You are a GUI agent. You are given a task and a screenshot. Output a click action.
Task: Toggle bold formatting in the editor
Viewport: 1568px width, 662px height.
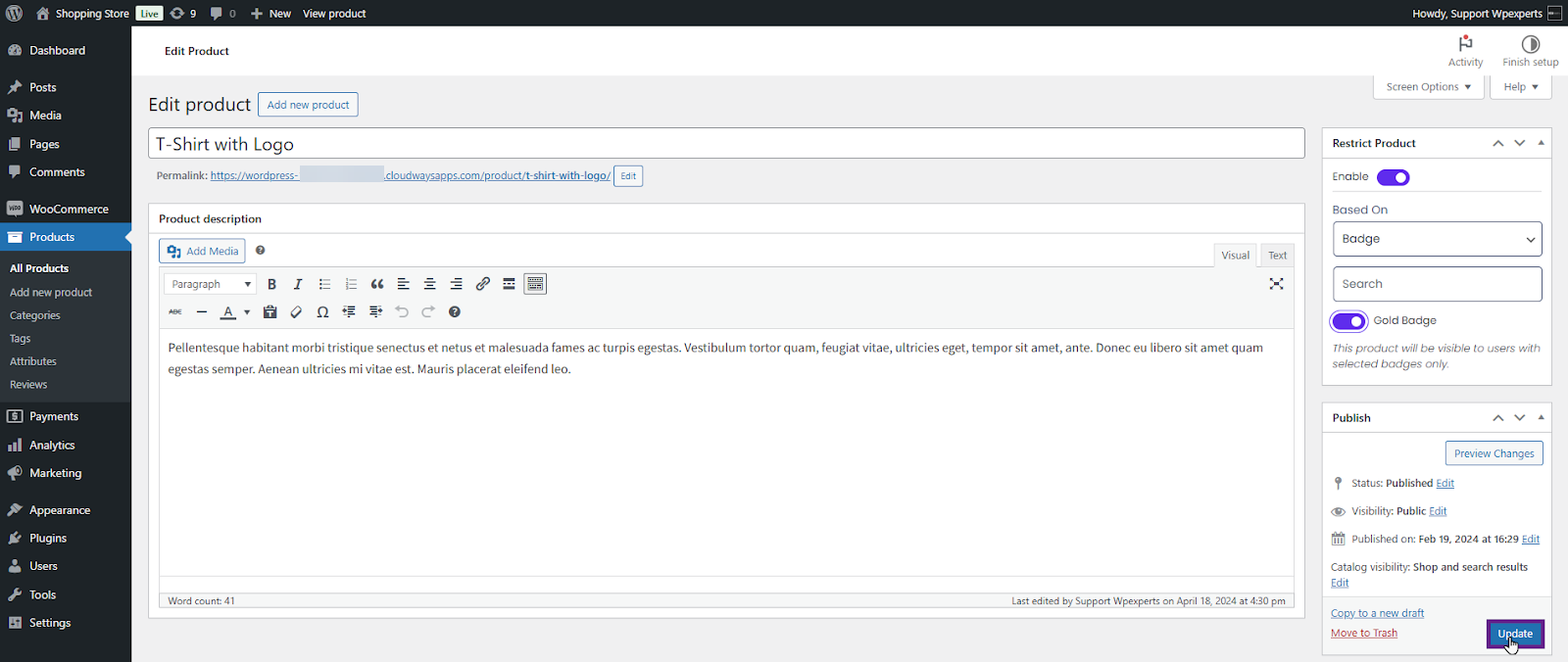pos(271,284)
